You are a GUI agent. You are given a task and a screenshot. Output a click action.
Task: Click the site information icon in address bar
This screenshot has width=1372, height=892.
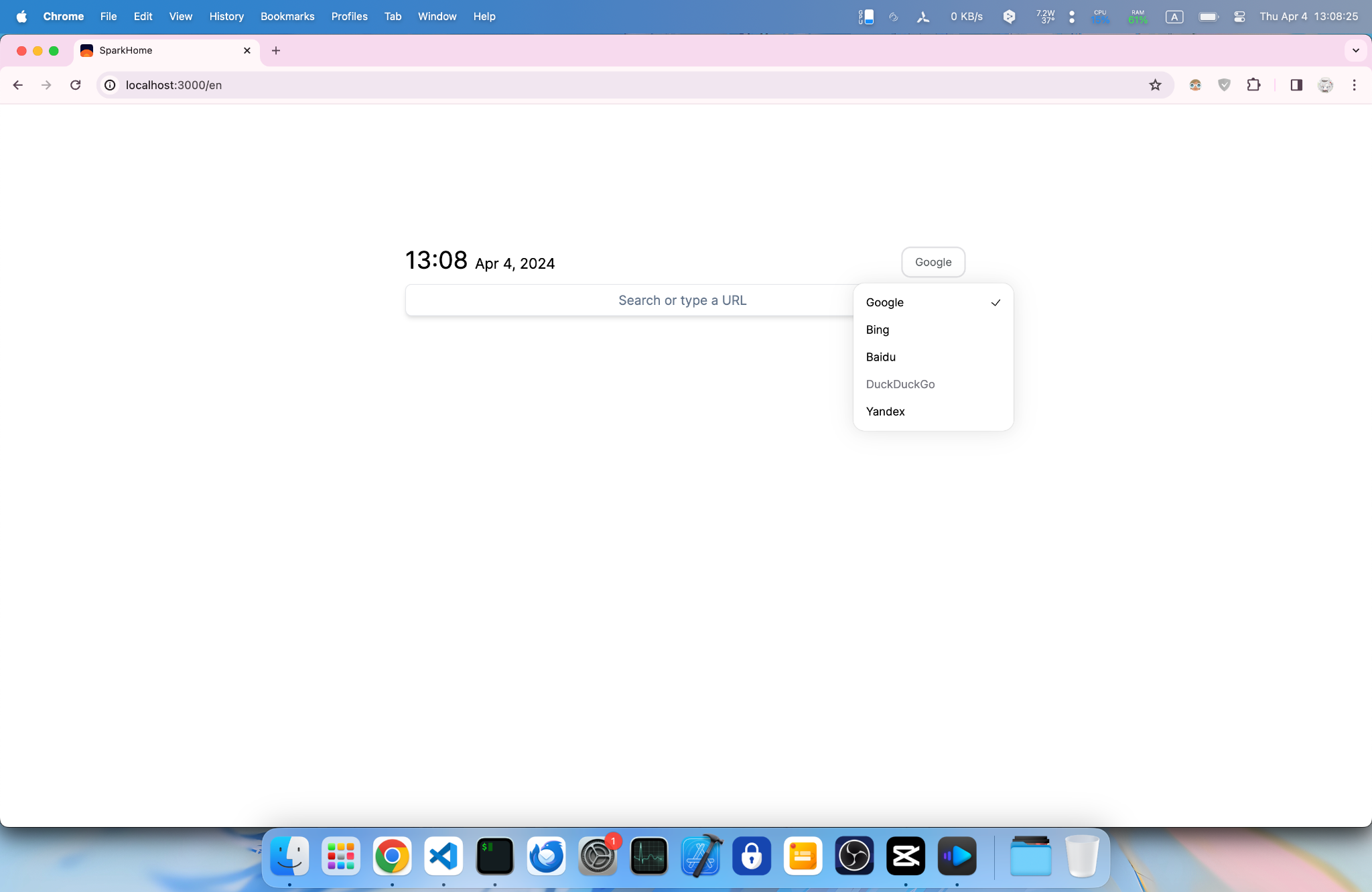109,85
